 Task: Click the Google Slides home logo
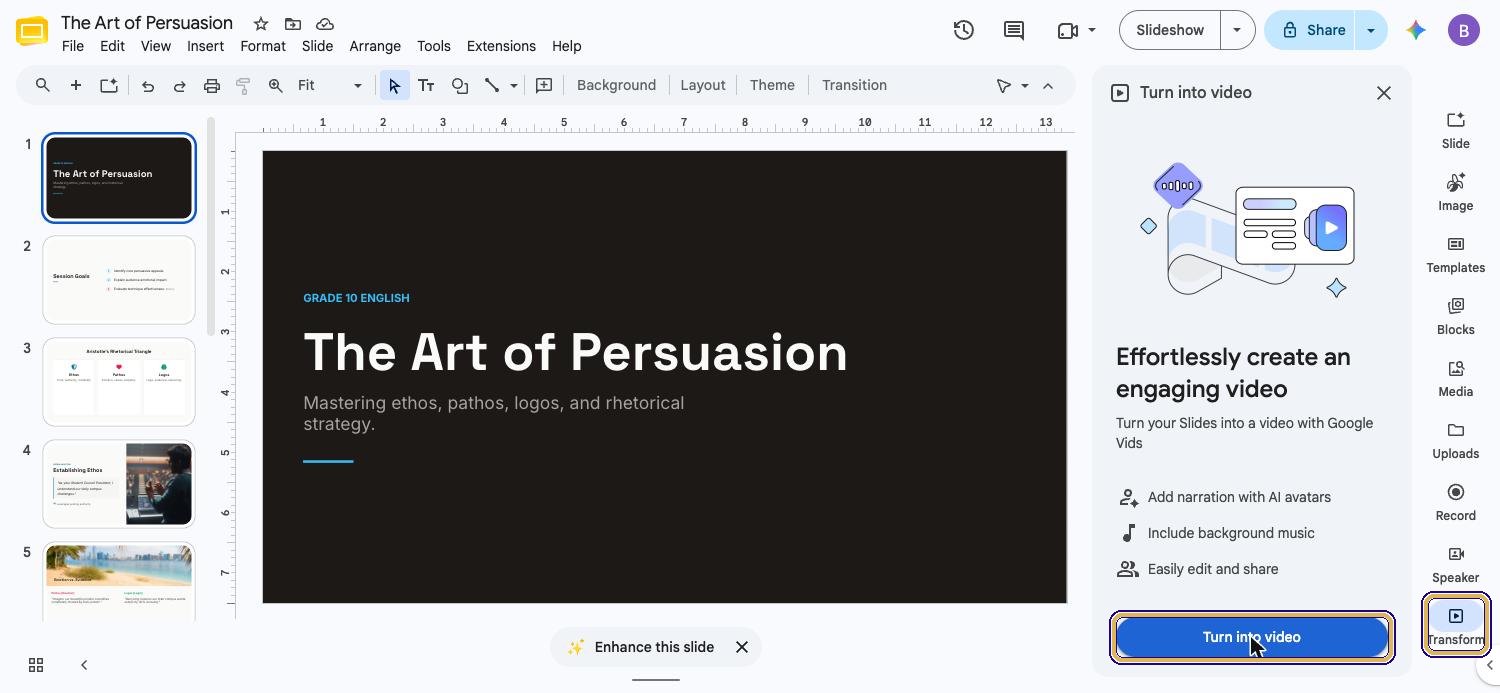pos(32,33)
